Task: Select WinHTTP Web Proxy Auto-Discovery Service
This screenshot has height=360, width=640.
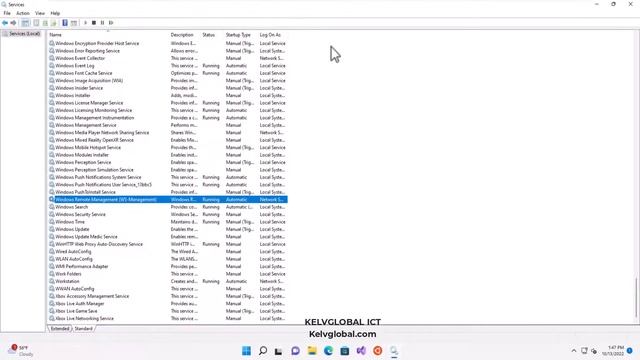Action: point(168,244)
